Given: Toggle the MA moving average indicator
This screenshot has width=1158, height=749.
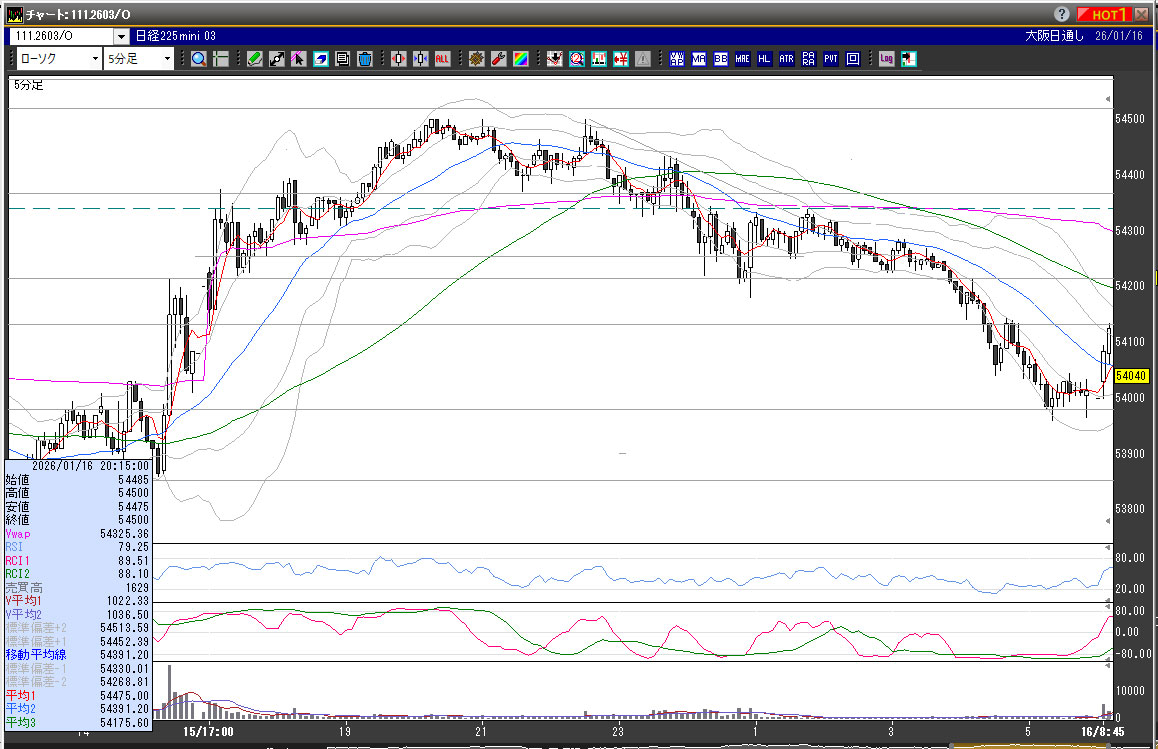Looking at the screenshot, I should click(698, 59).
